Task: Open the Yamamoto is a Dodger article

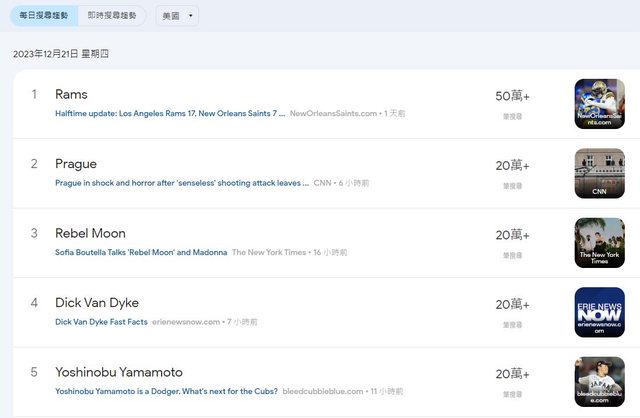Action: tap(166, 391)
